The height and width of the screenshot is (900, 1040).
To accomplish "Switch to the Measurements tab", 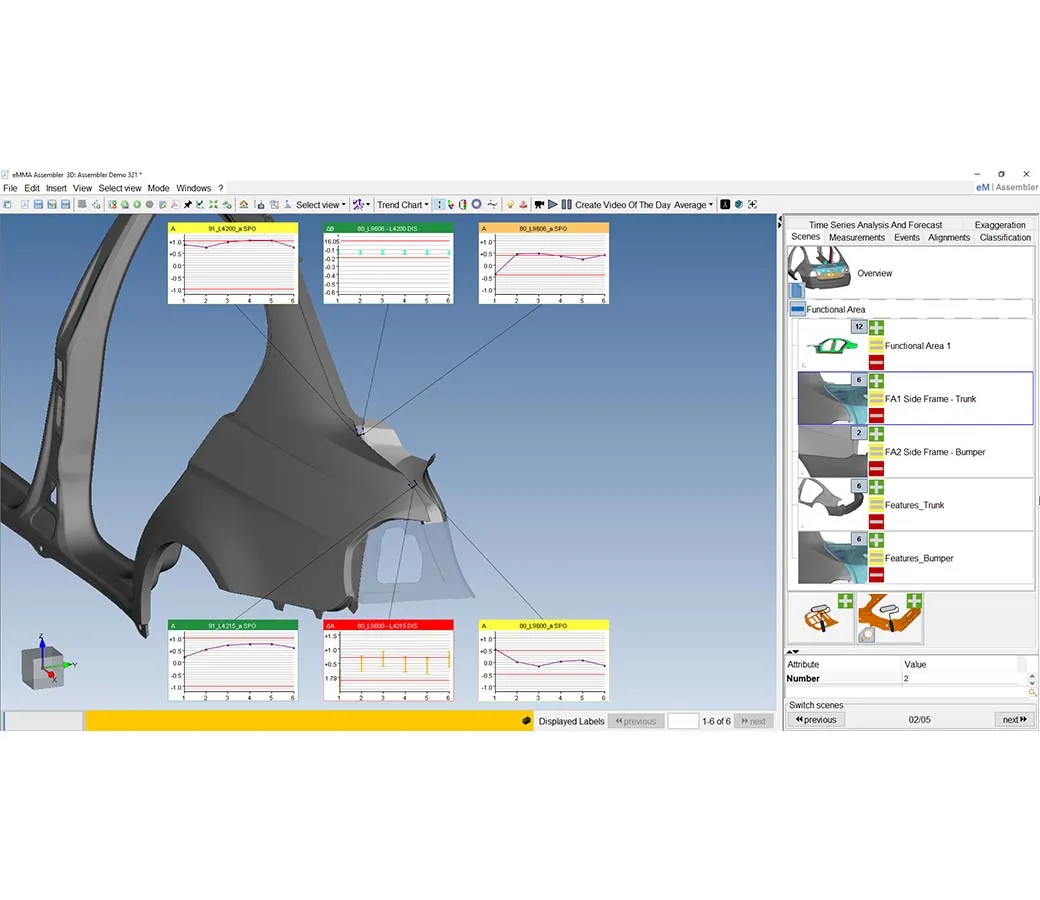I will coord(857,238).
